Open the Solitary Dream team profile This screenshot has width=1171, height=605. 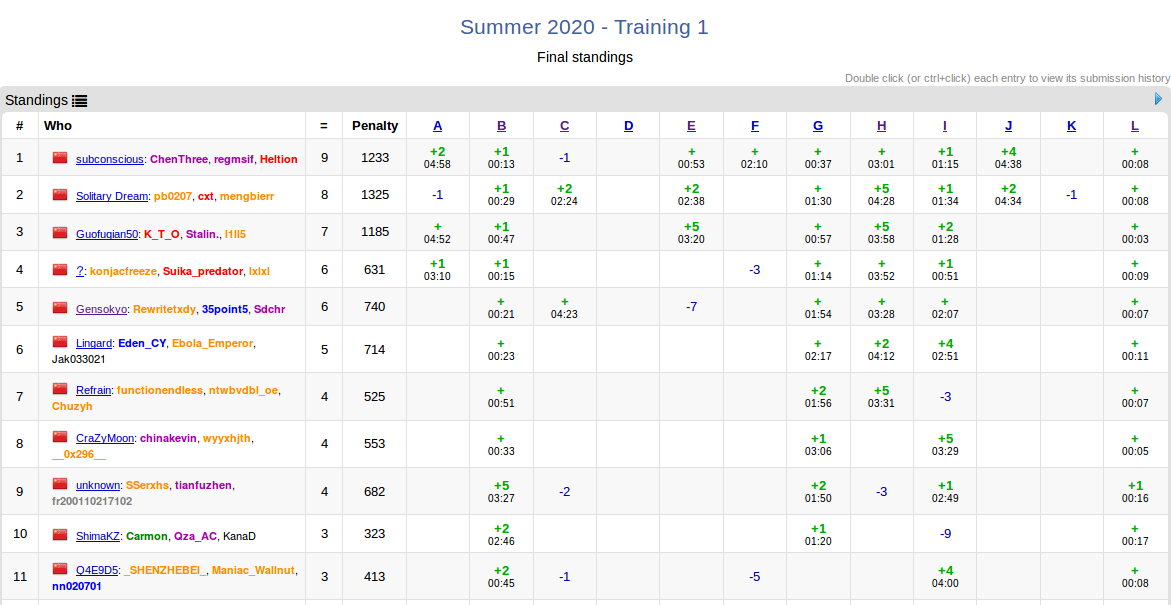pyautogui.click(x=112, y=196)
